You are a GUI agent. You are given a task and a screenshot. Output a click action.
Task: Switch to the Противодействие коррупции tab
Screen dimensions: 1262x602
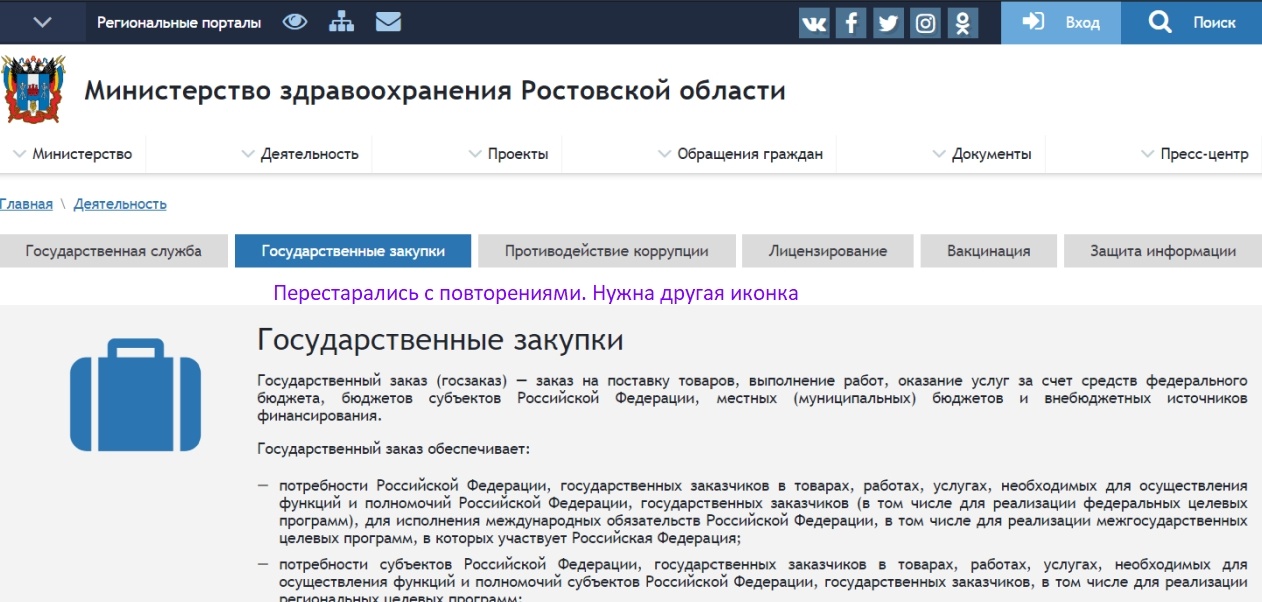pos(606,251)
